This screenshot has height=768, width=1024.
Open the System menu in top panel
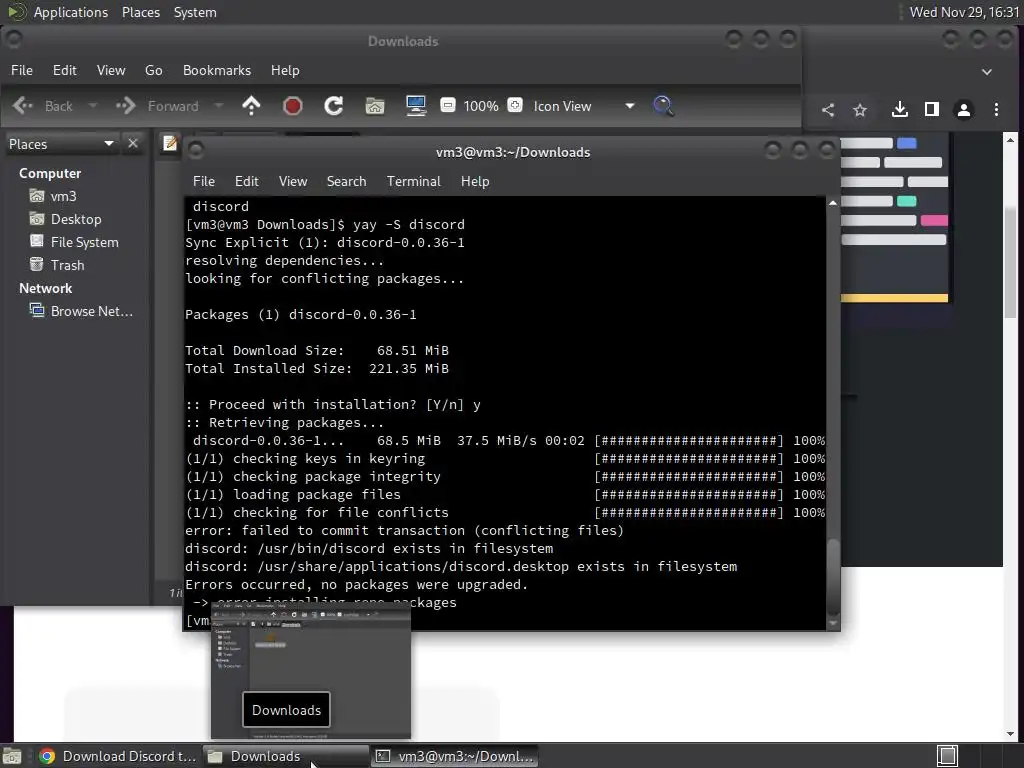pos(195,12)
